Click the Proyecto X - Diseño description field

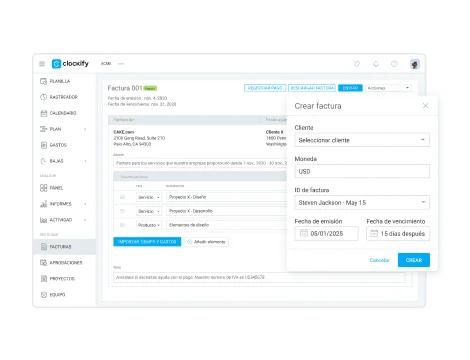227,197
